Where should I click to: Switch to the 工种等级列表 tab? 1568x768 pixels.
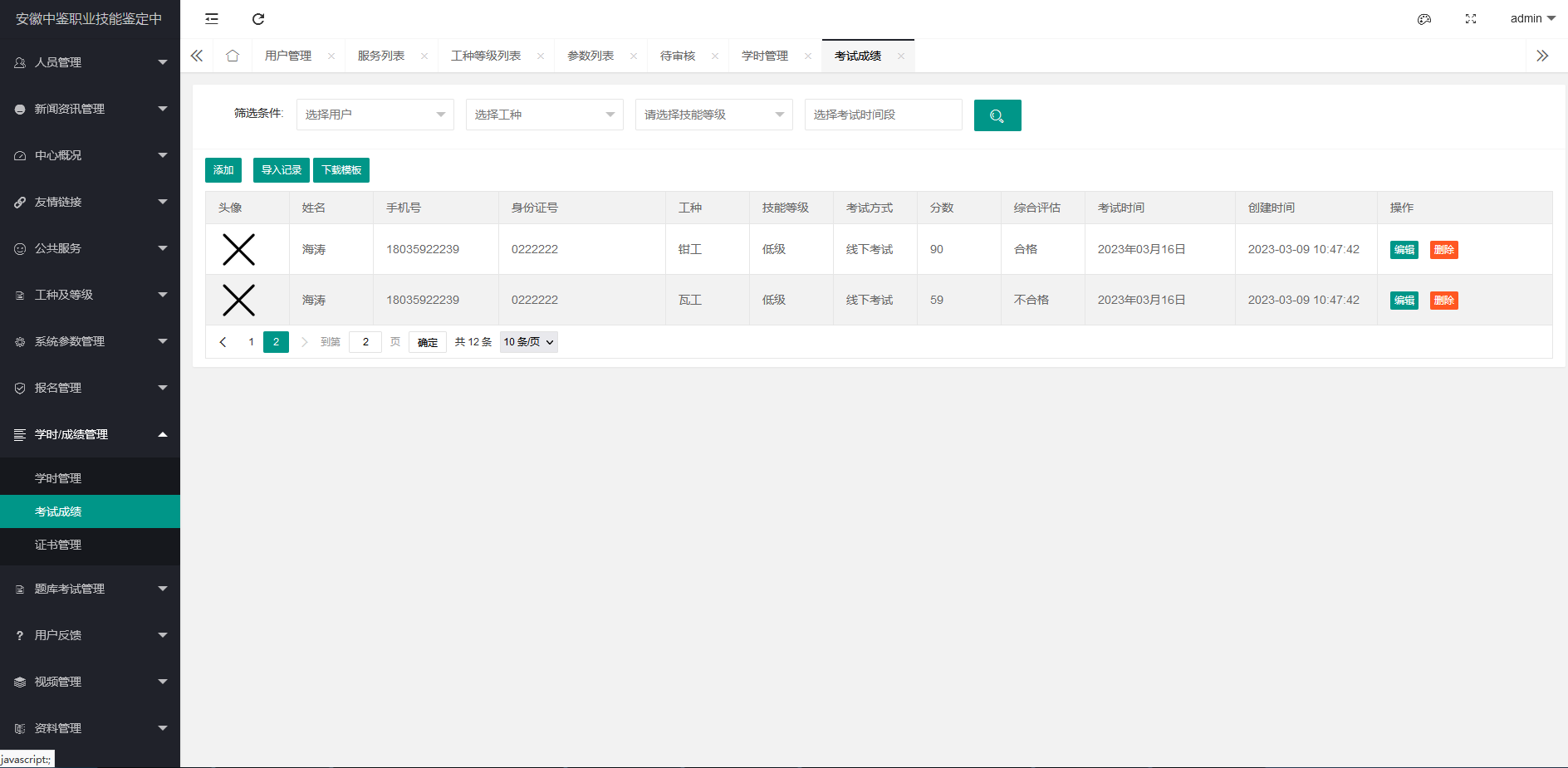[x=486, y=56]
